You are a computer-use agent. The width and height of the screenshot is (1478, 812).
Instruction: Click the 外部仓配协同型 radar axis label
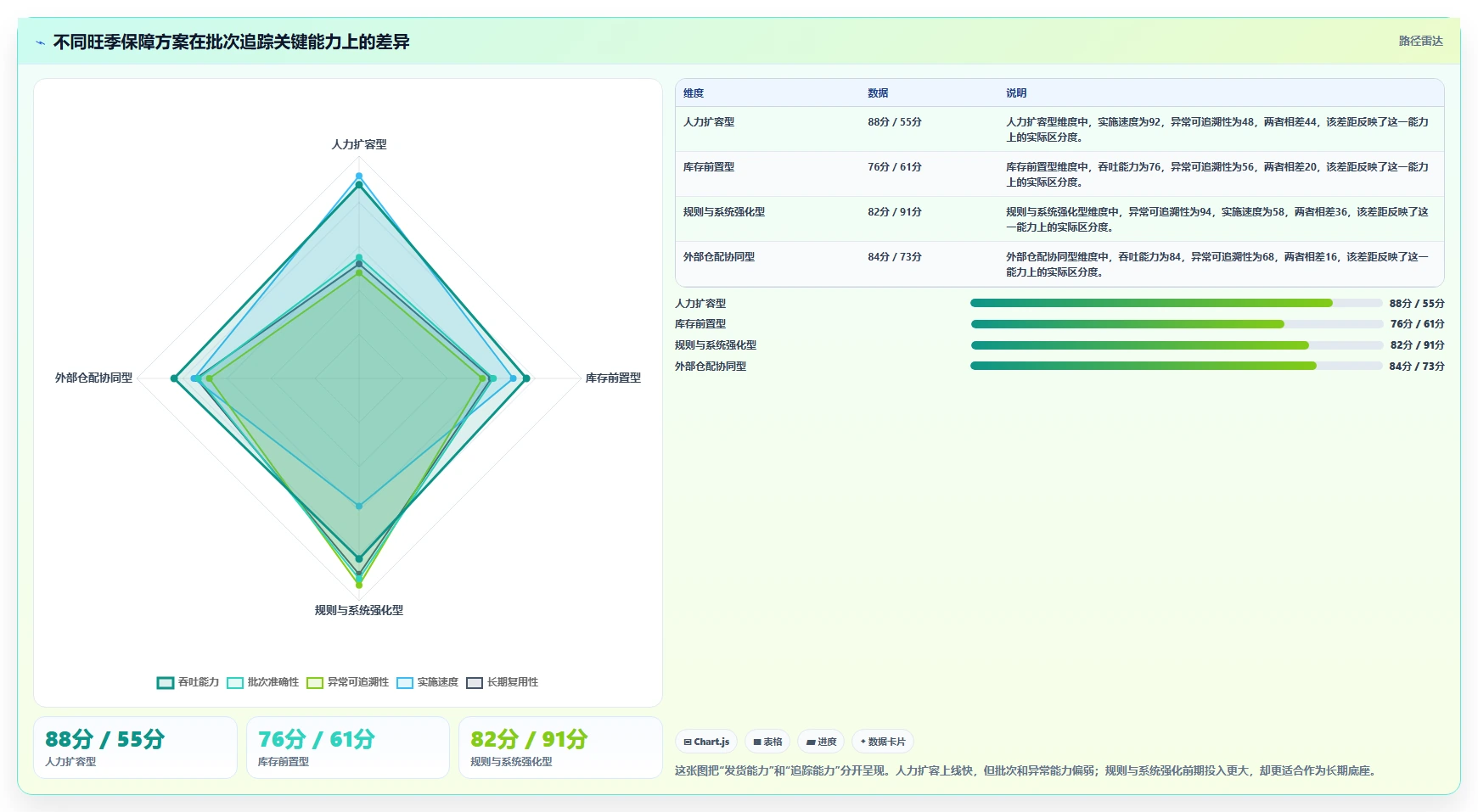pyautogui.click(x=94, y=378)
